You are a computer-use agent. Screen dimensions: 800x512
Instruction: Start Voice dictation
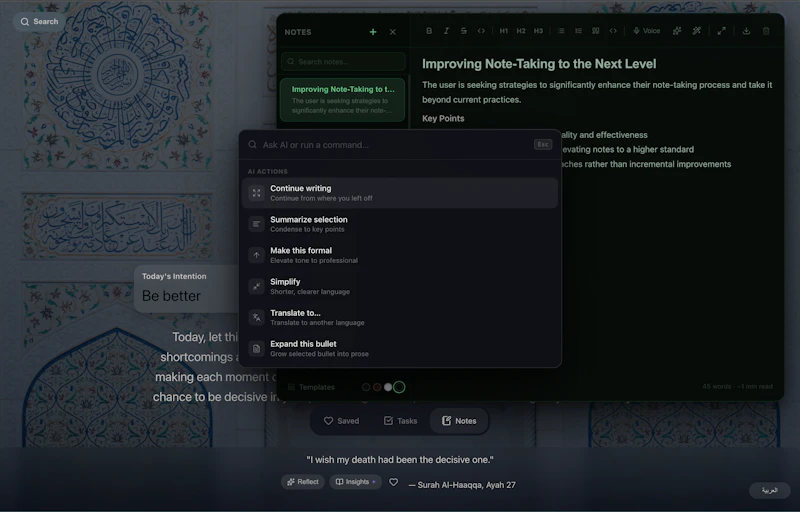point(646,31)
